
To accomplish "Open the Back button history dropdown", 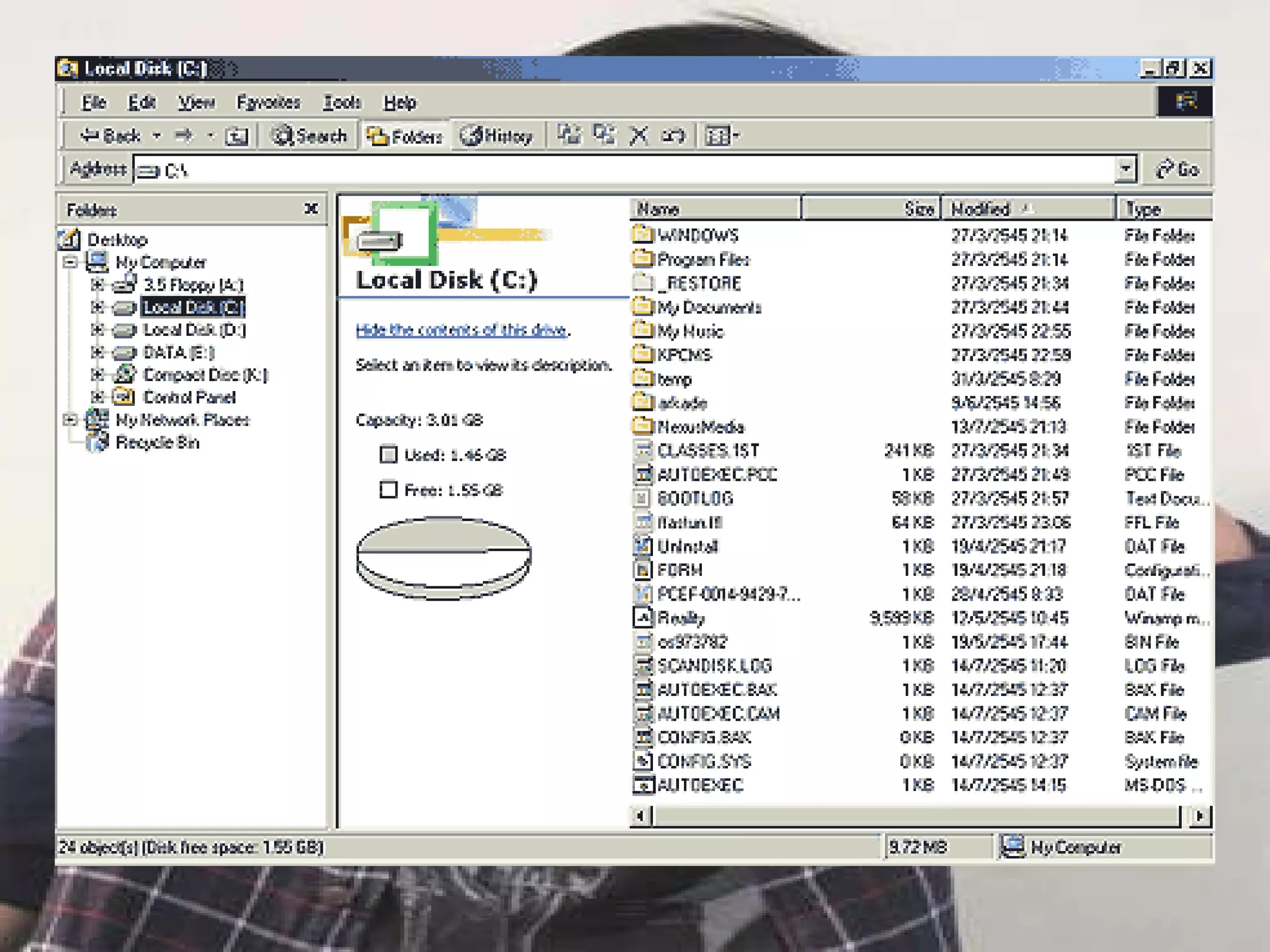I will pos(157,136).
